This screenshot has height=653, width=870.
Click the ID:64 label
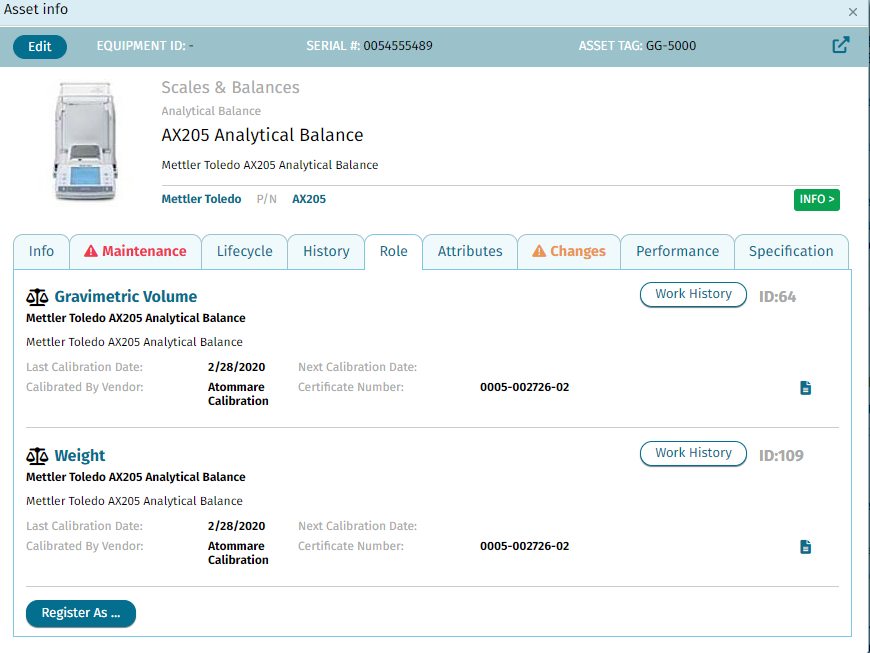point(777,297)
